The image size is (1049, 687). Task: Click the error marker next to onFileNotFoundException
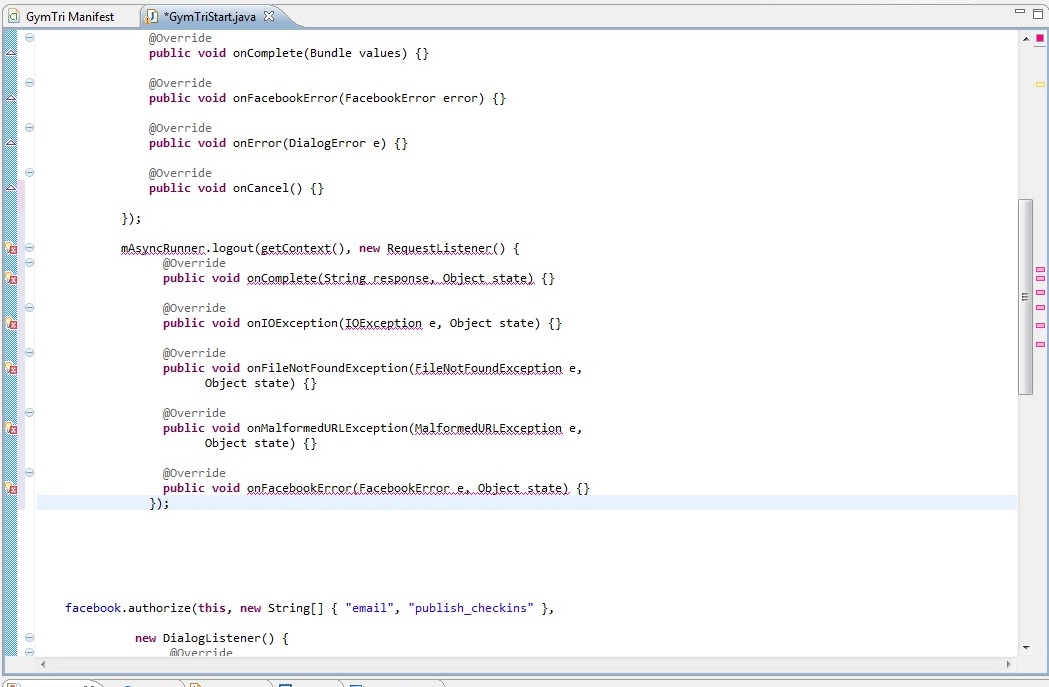tap(12, 368)
